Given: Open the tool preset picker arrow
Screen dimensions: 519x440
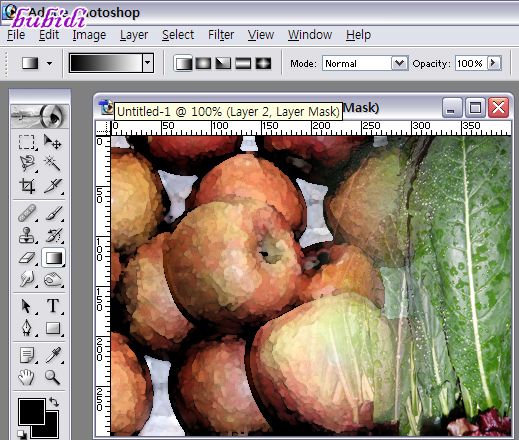Looking at the screenshot, I should tap(49, 63).
